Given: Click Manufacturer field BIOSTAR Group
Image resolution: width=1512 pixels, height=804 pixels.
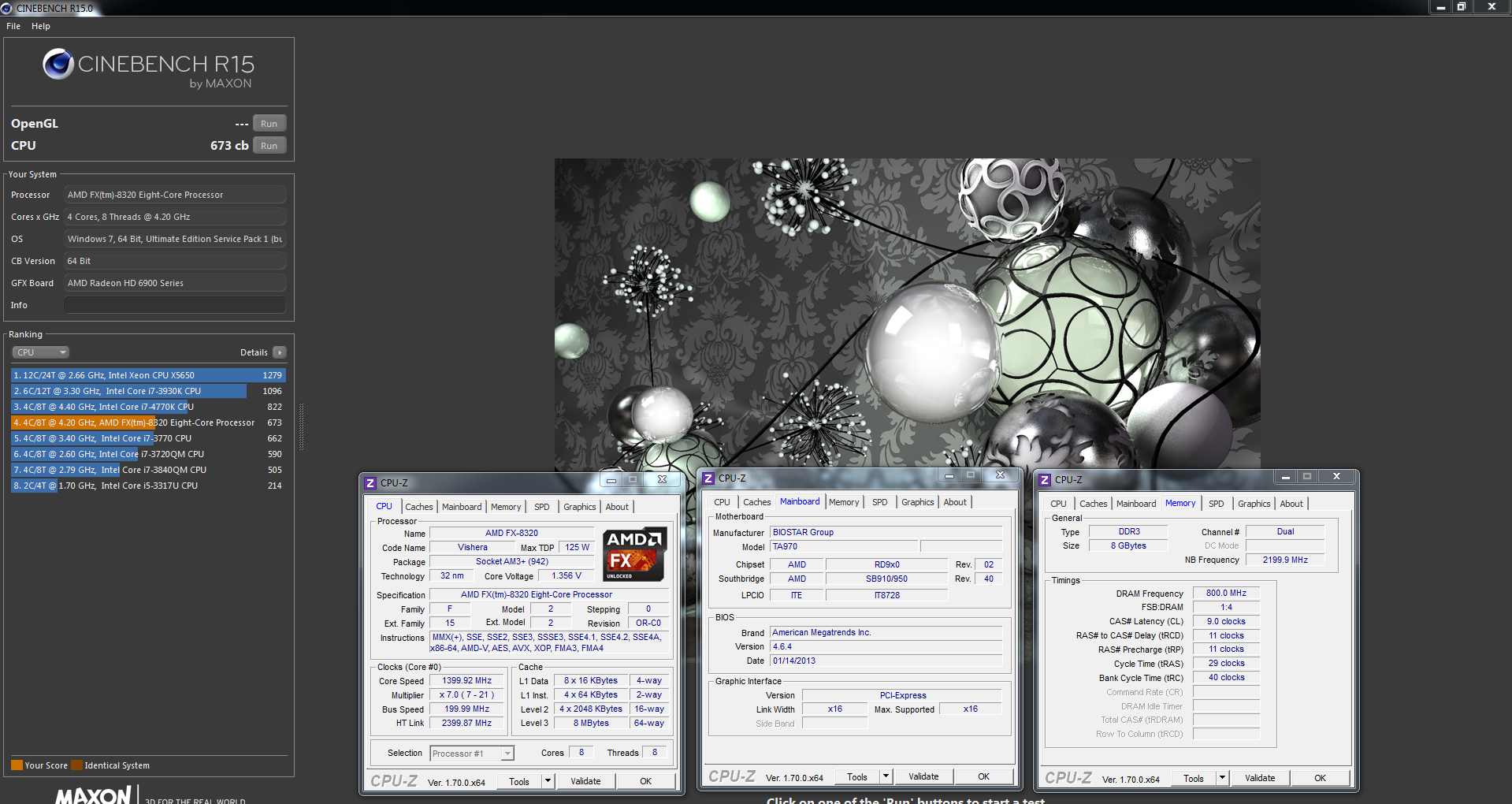Looking at the screenshot, I should [x=886, y=532].
